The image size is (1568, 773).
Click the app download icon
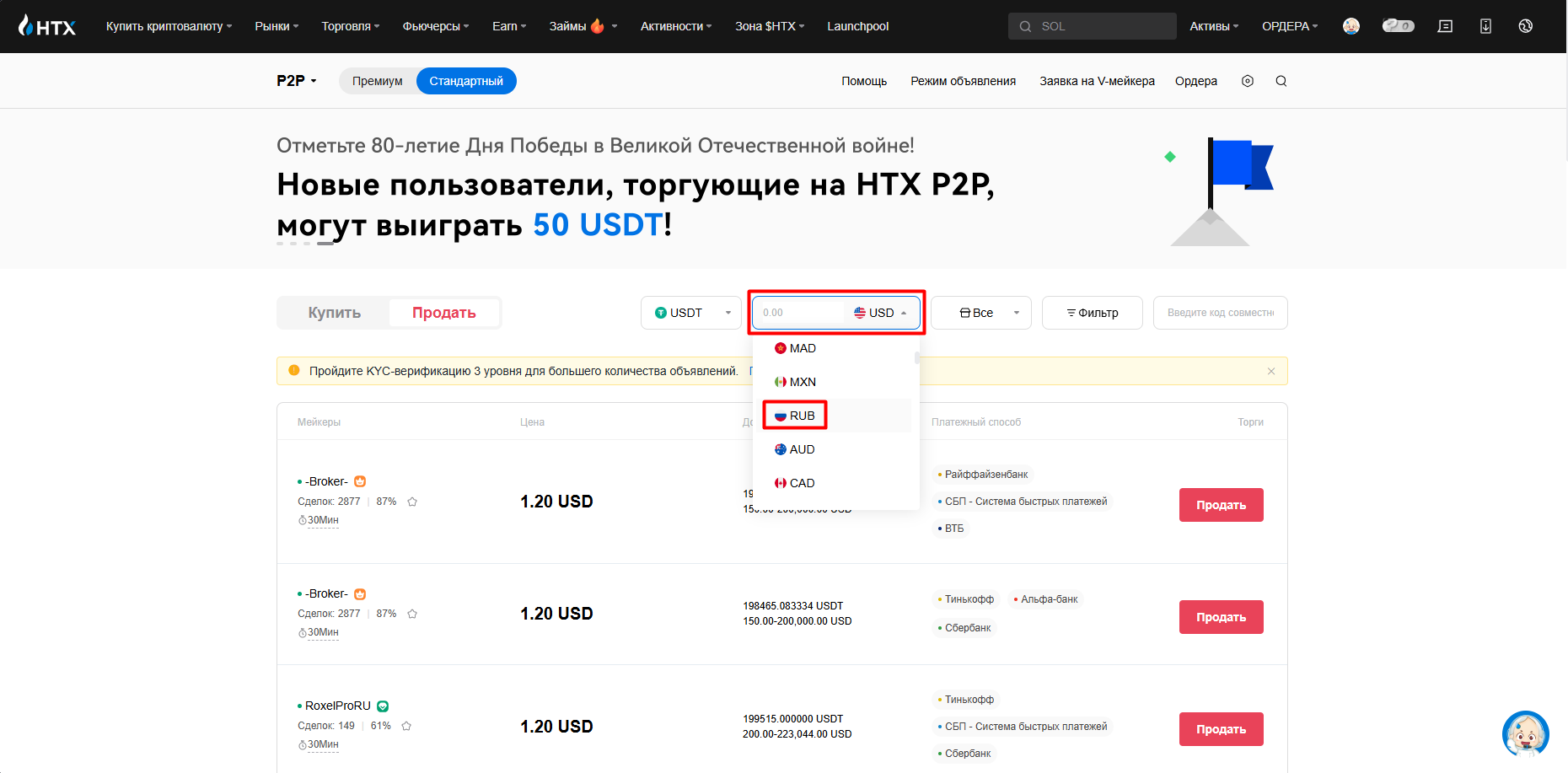pyautogui.click(x=1485, y=26)
